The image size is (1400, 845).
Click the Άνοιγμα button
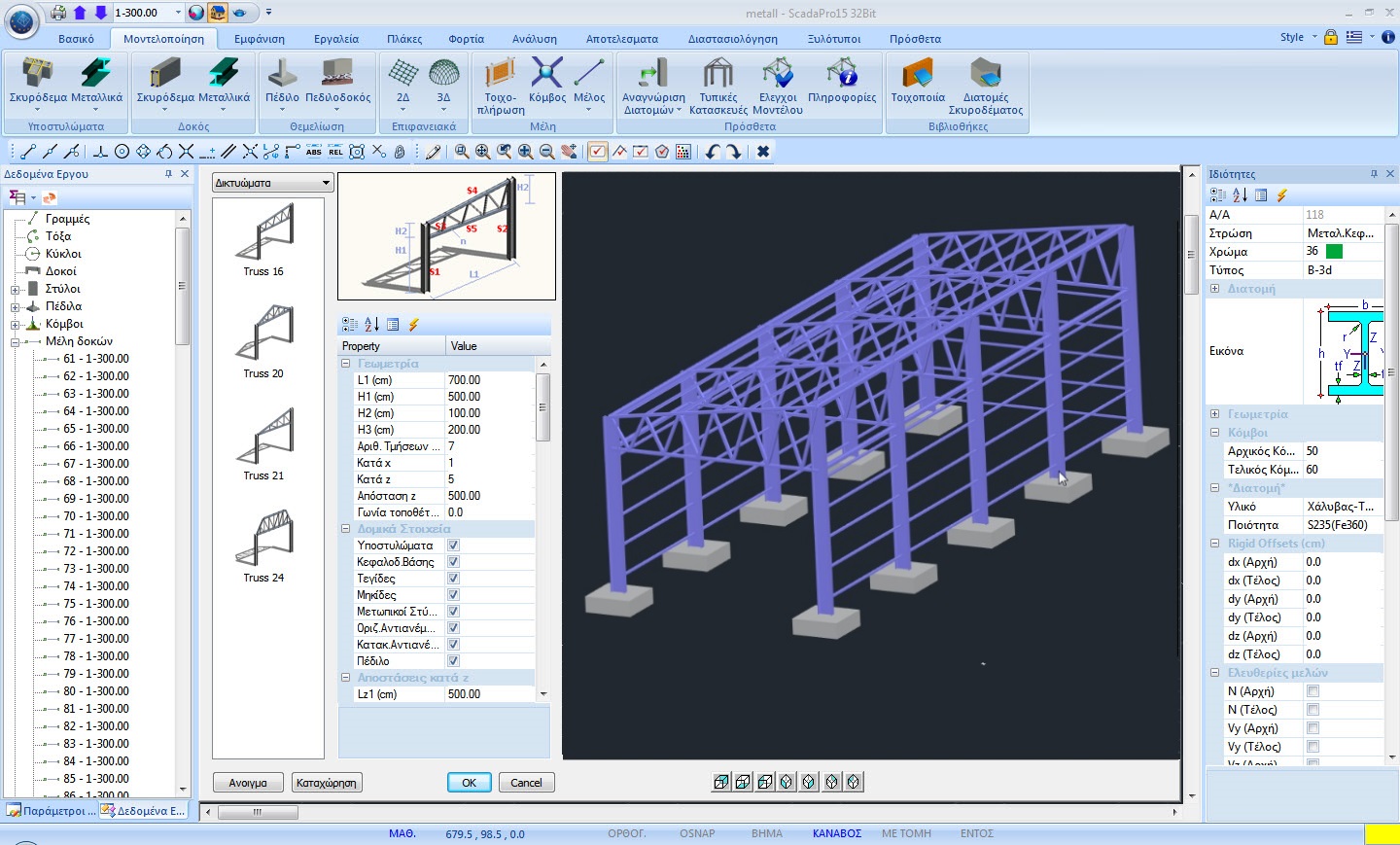248,783
